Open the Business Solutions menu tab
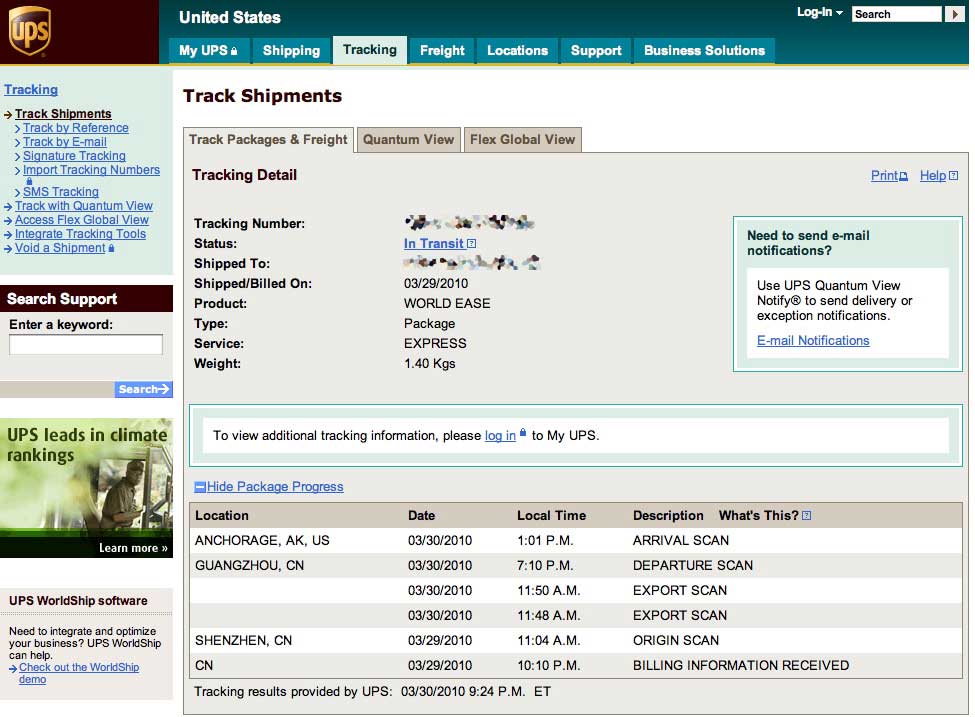 pyautogui.click(x=705, y=50)
